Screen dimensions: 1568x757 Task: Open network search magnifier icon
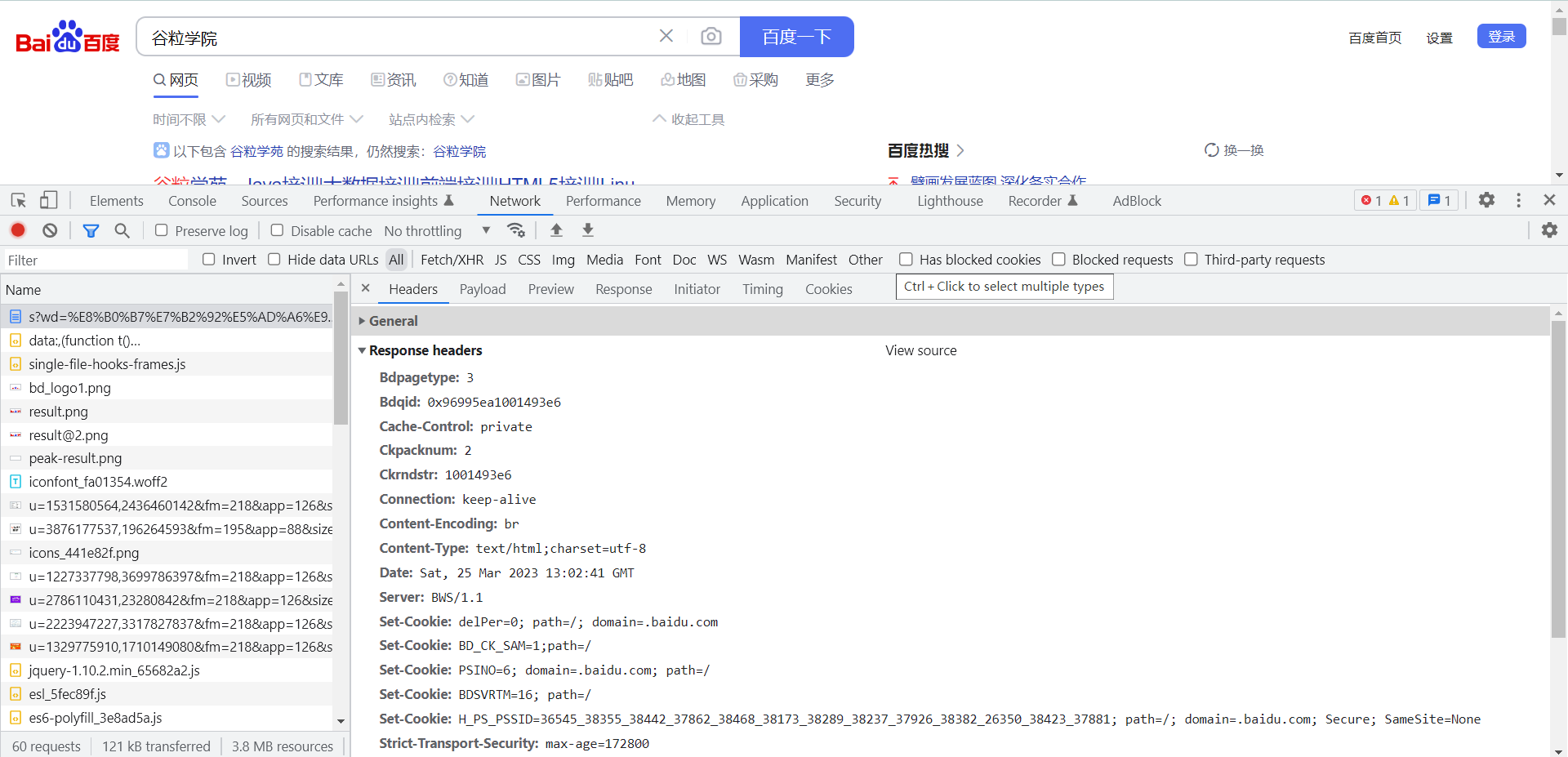click(122, 230)
